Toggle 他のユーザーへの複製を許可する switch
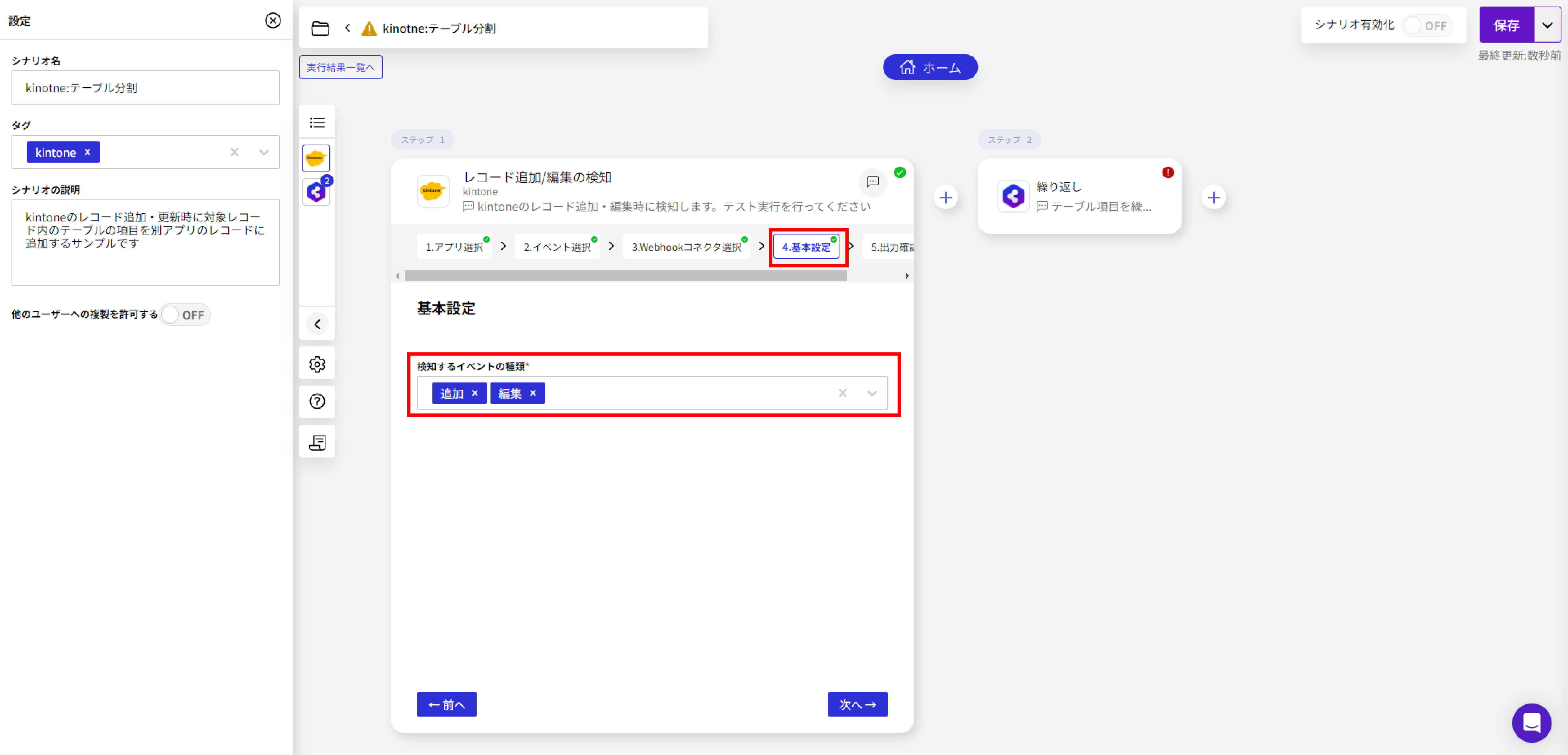 [185, 314]
